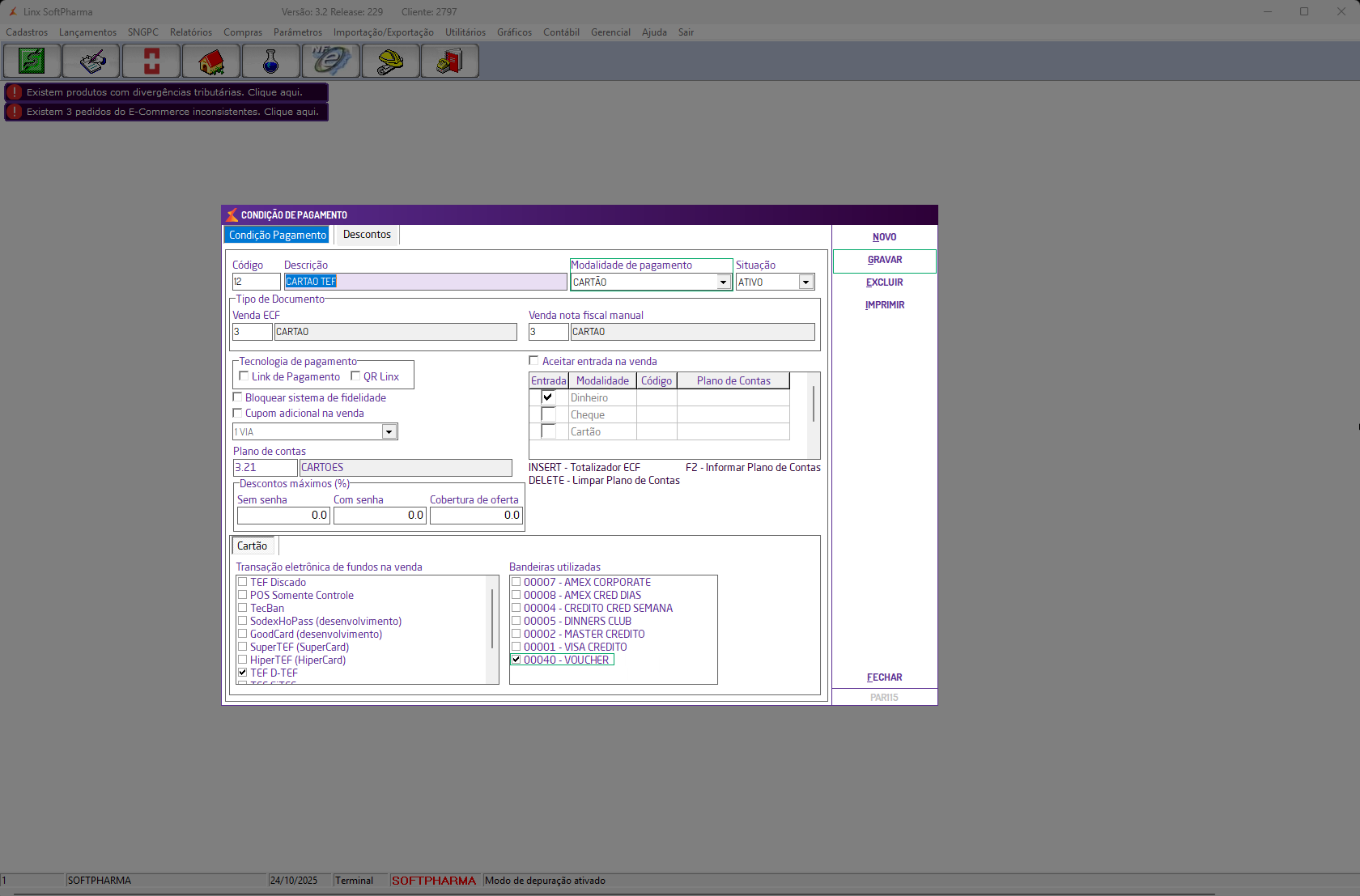
Task: Focus the Sem senha discount field
Action: (283, 516)
